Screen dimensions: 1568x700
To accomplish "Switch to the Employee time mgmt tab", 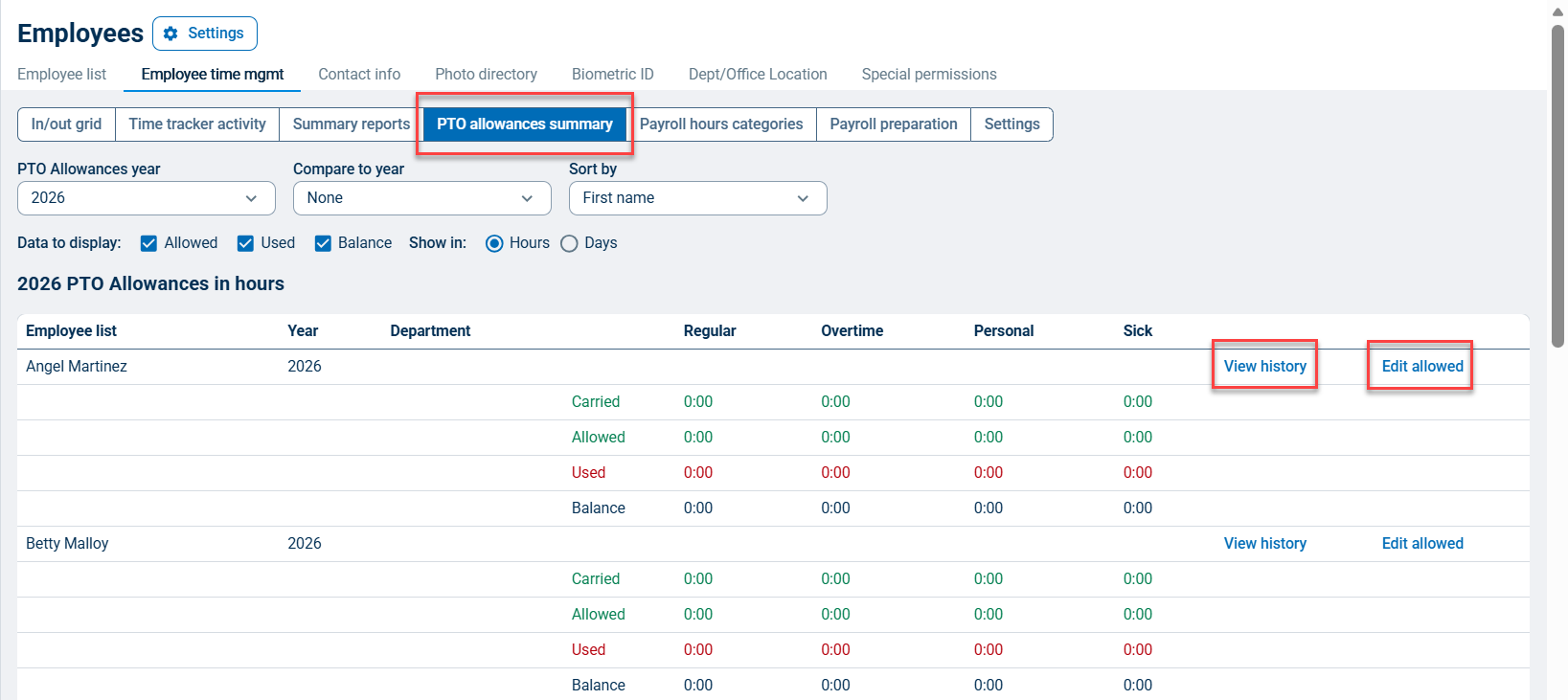I will pyautogui.click(x=213, y=74).
